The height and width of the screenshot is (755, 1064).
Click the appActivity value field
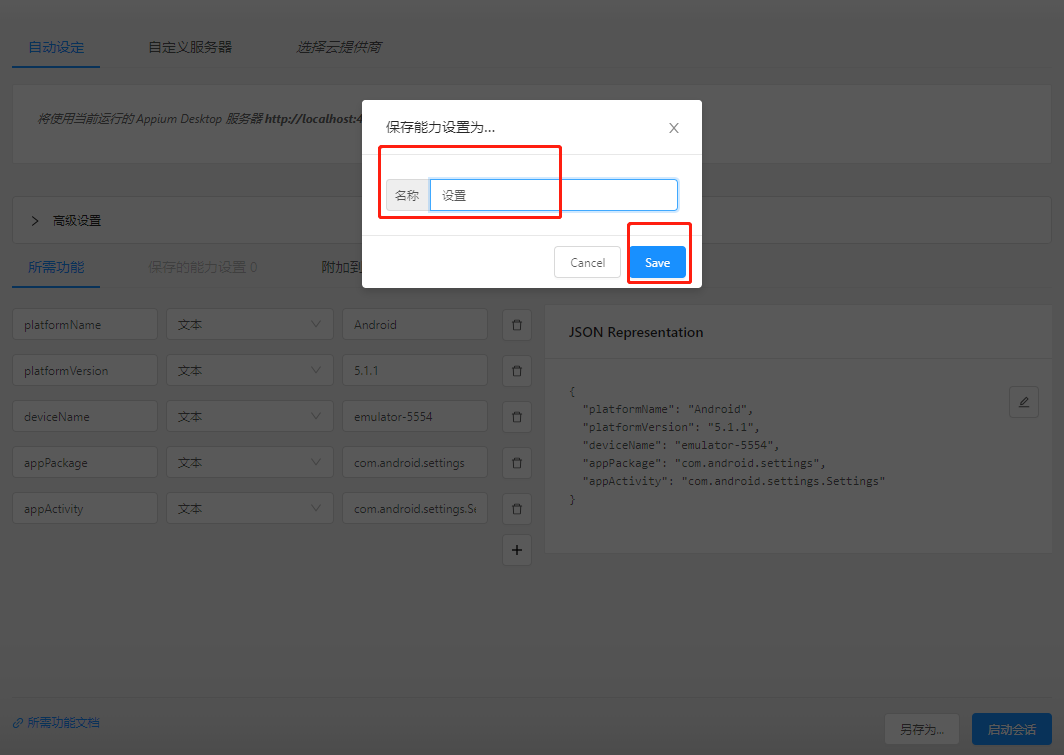[415, 509]
